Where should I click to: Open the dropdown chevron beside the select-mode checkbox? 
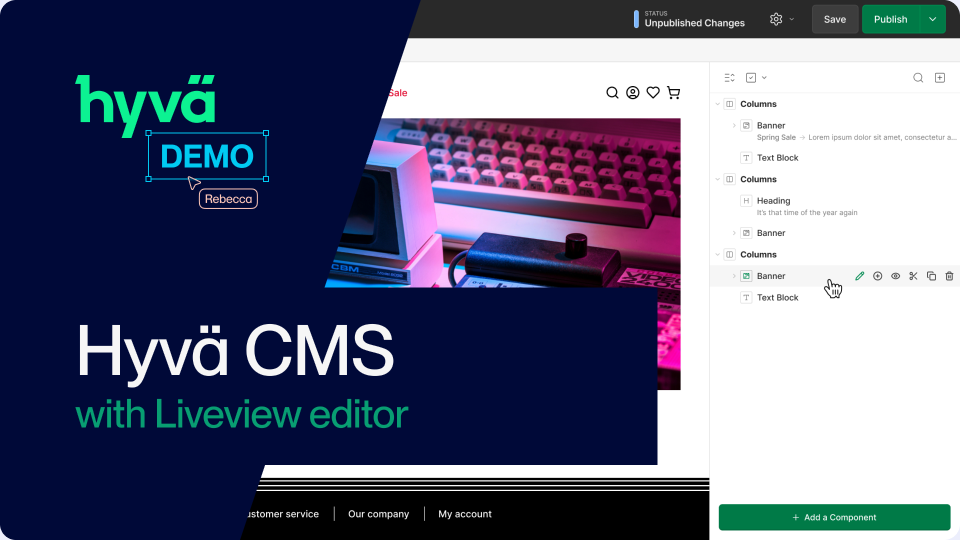tap(764, 78)
